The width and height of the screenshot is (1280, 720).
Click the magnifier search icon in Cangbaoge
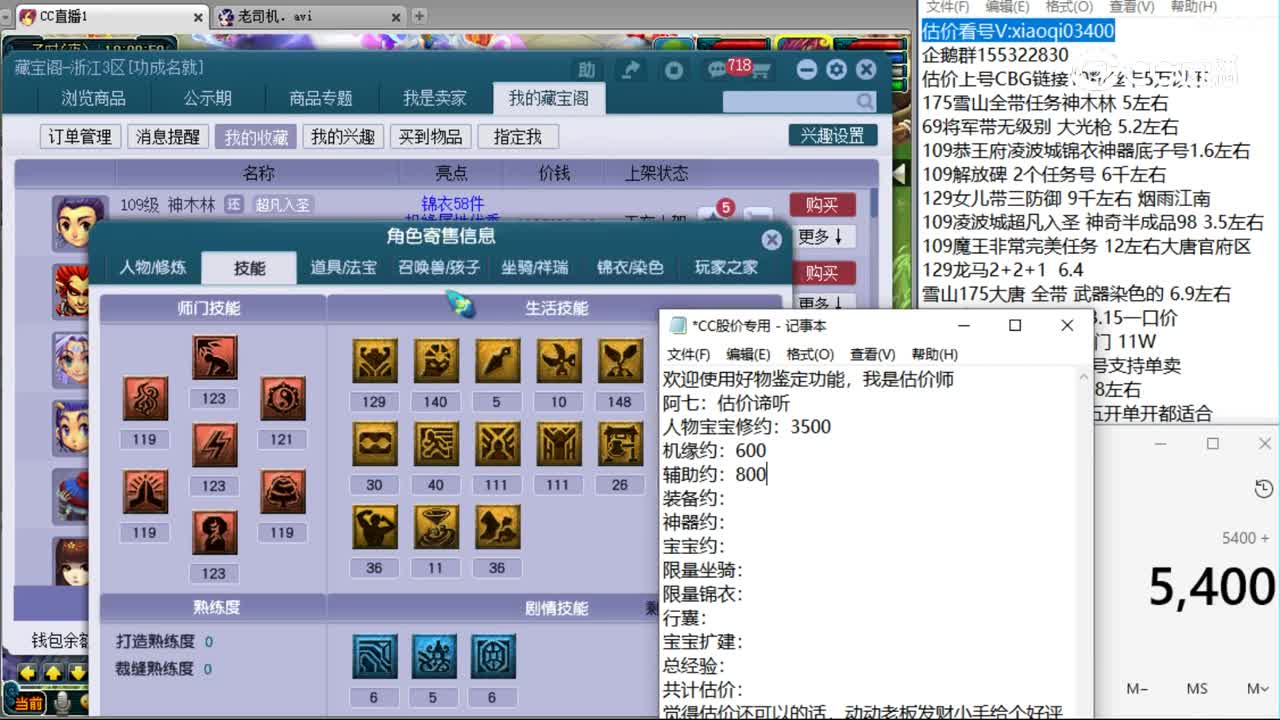tap(866, 101)
